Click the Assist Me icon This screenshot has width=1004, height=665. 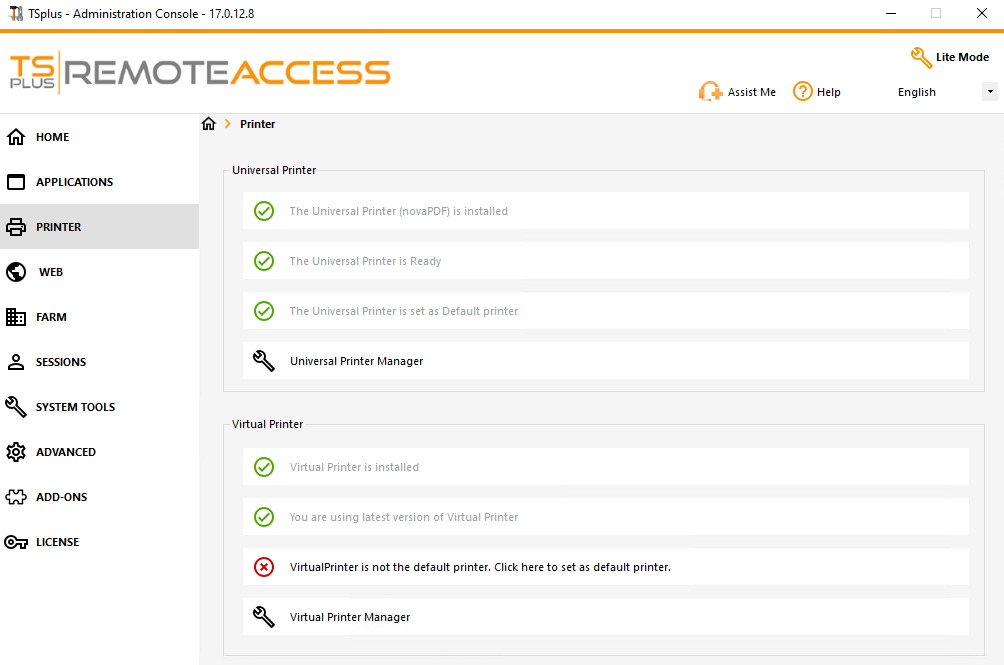(710, 91)
